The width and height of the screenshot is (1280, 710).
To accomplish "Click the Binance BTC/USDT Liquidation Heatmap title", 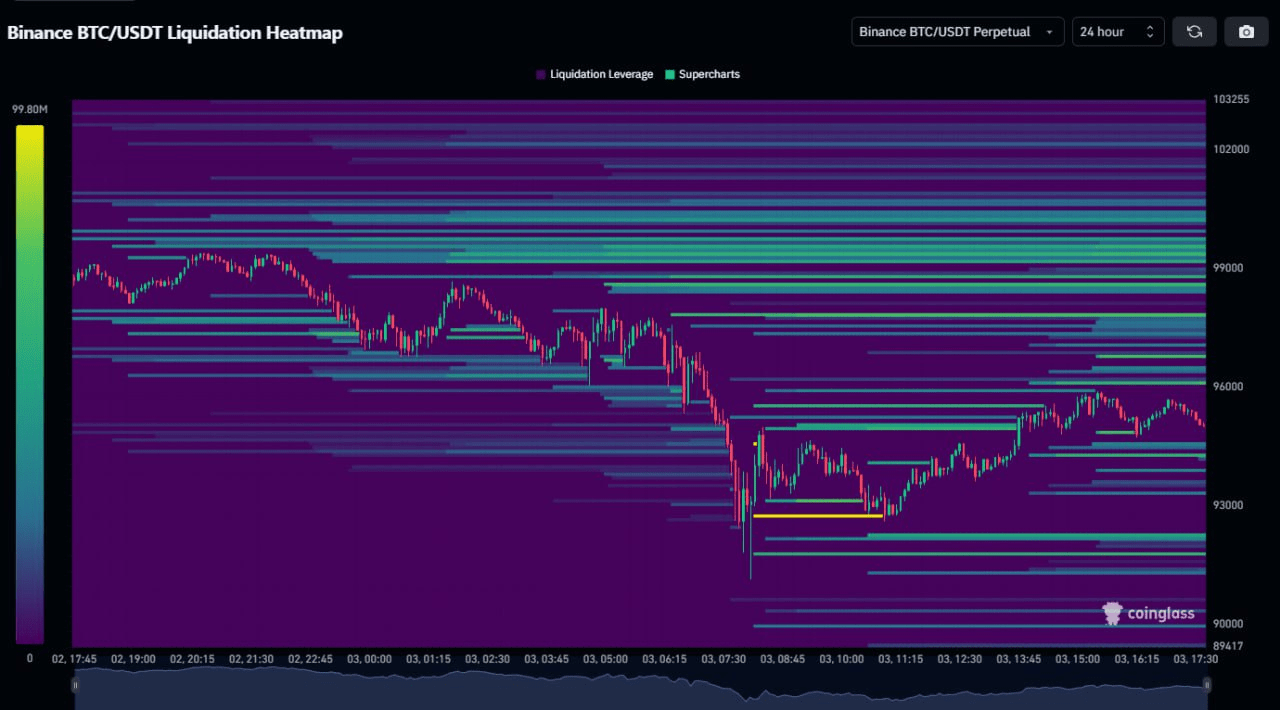I will (x=175, y=33).
